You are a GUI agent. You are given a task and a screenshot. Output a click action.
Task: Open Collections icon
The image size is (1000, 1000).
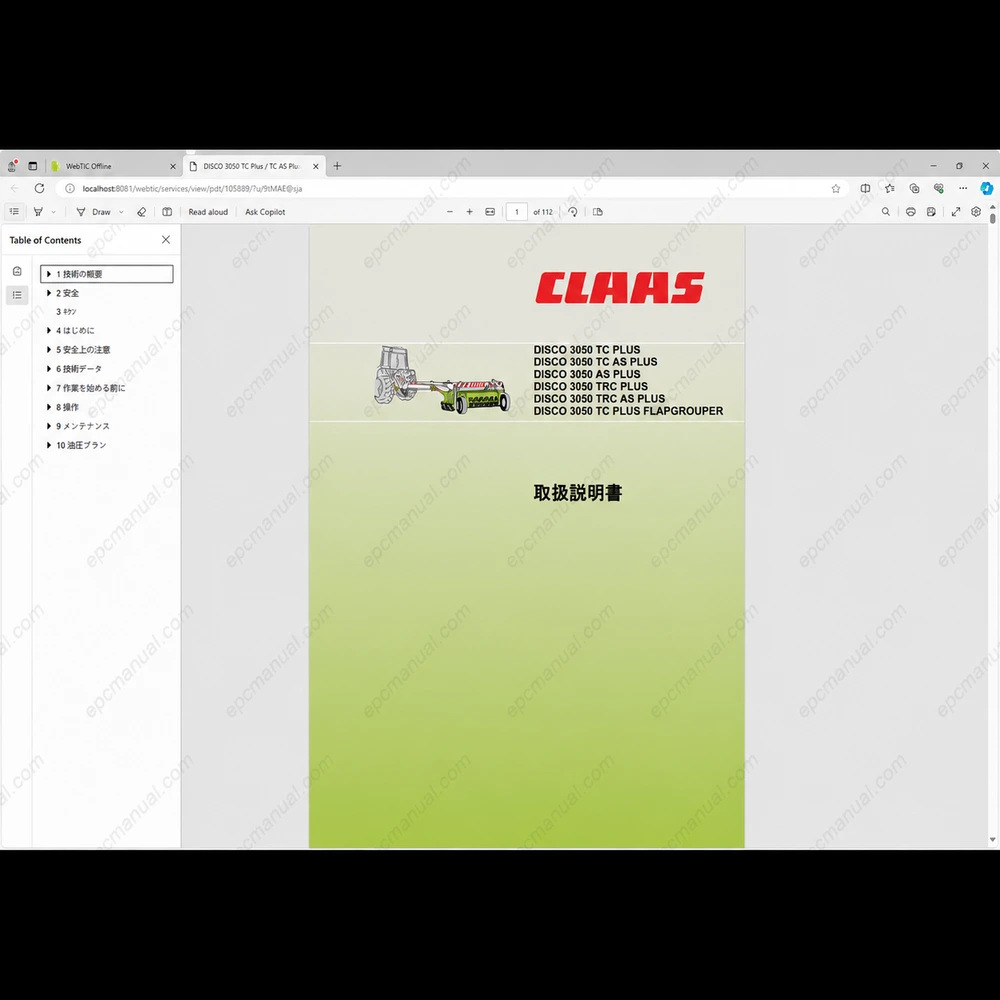coord(915,189)
